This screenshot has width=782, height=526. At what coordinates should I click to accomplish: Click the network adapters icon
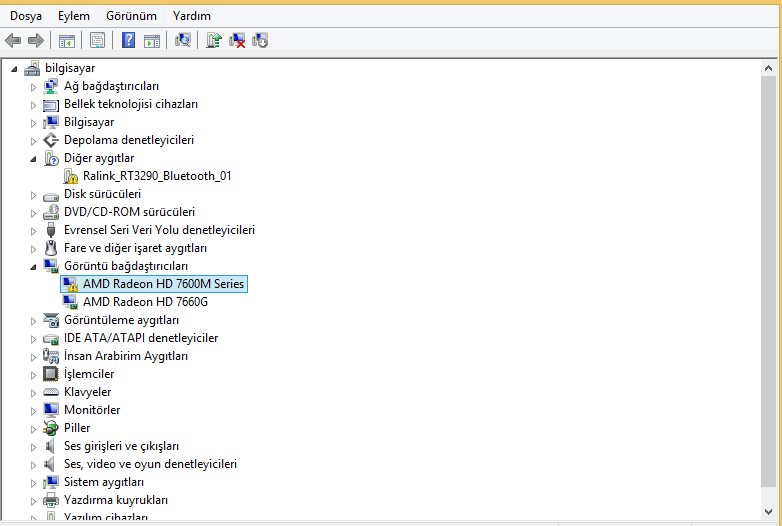(x=50, y=86)
